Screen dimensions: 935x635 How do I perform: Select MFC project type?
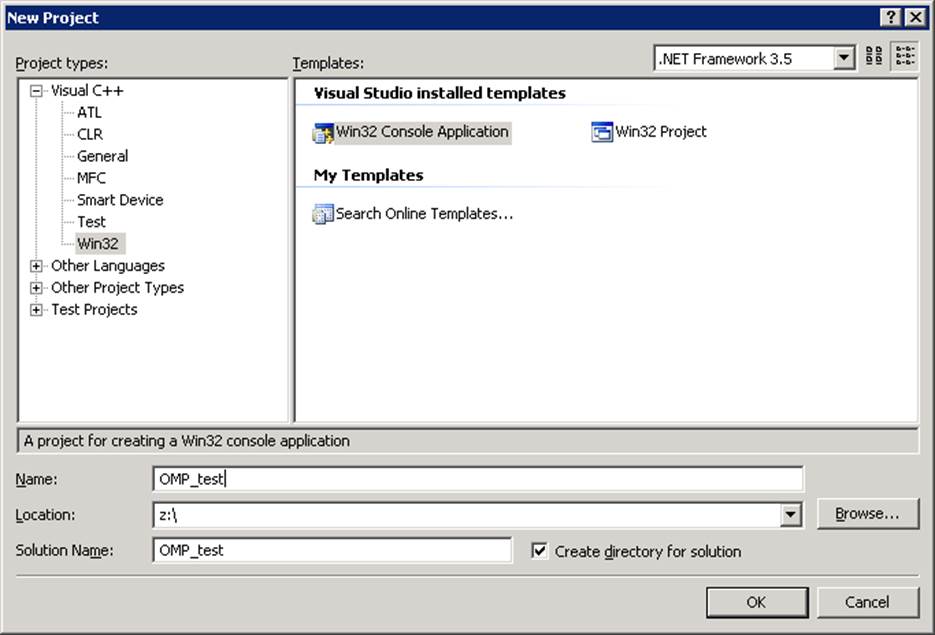click(x=91, y=178)
